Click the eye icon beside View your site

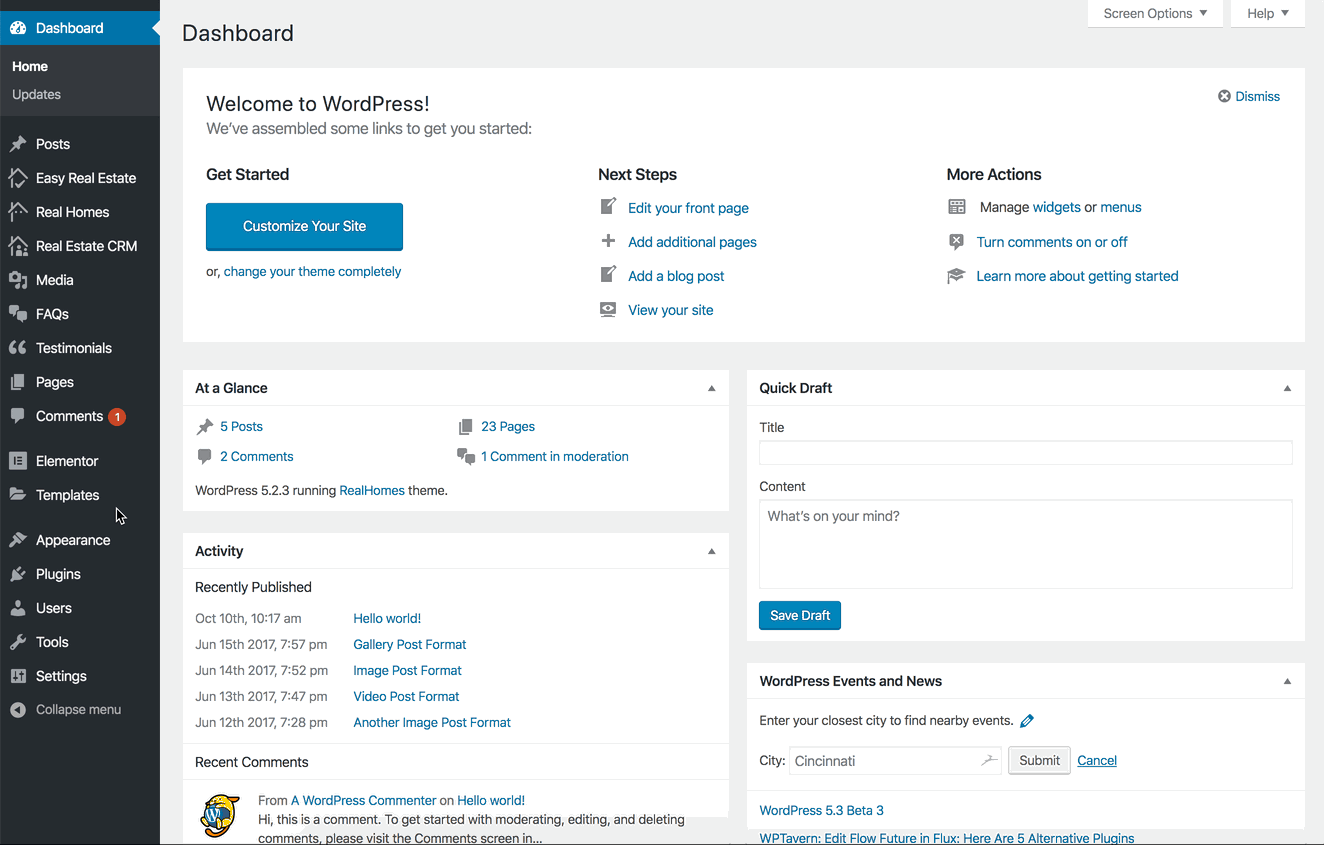[x=608, y=310]
